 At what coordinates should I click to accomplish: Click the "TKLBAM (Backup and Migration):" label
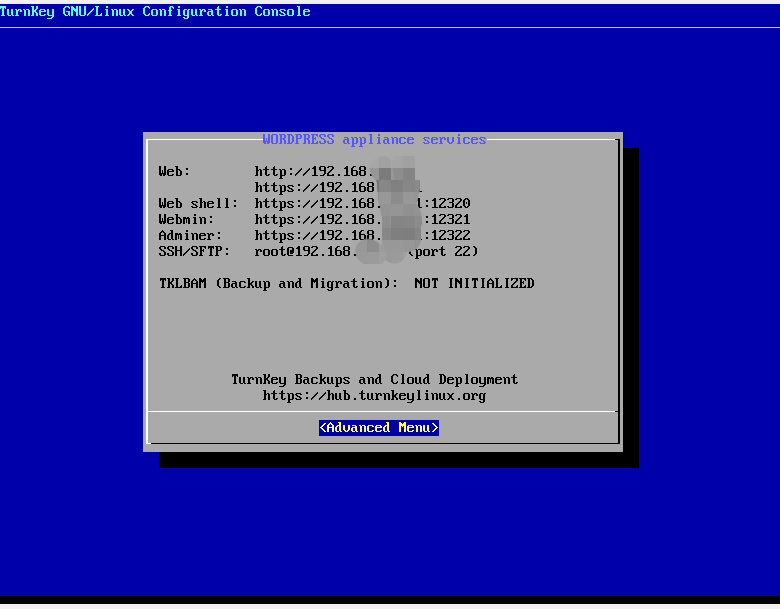click(x=278, y=283)
